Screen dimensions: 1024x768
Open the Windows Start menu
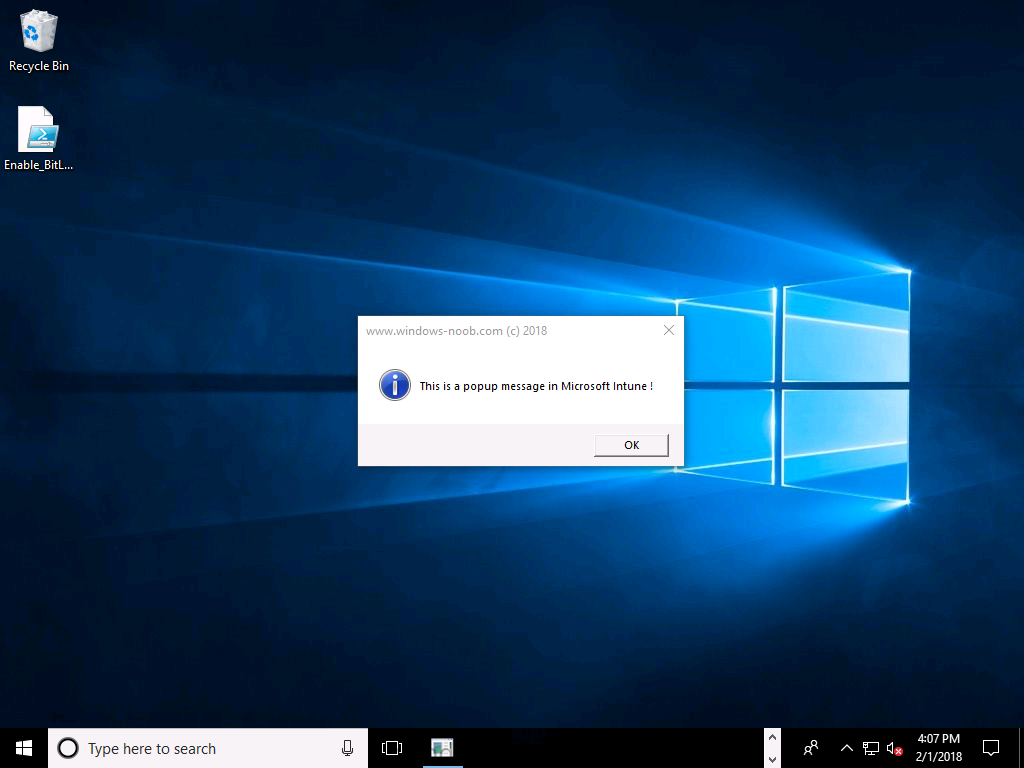(x=24, y=748)
